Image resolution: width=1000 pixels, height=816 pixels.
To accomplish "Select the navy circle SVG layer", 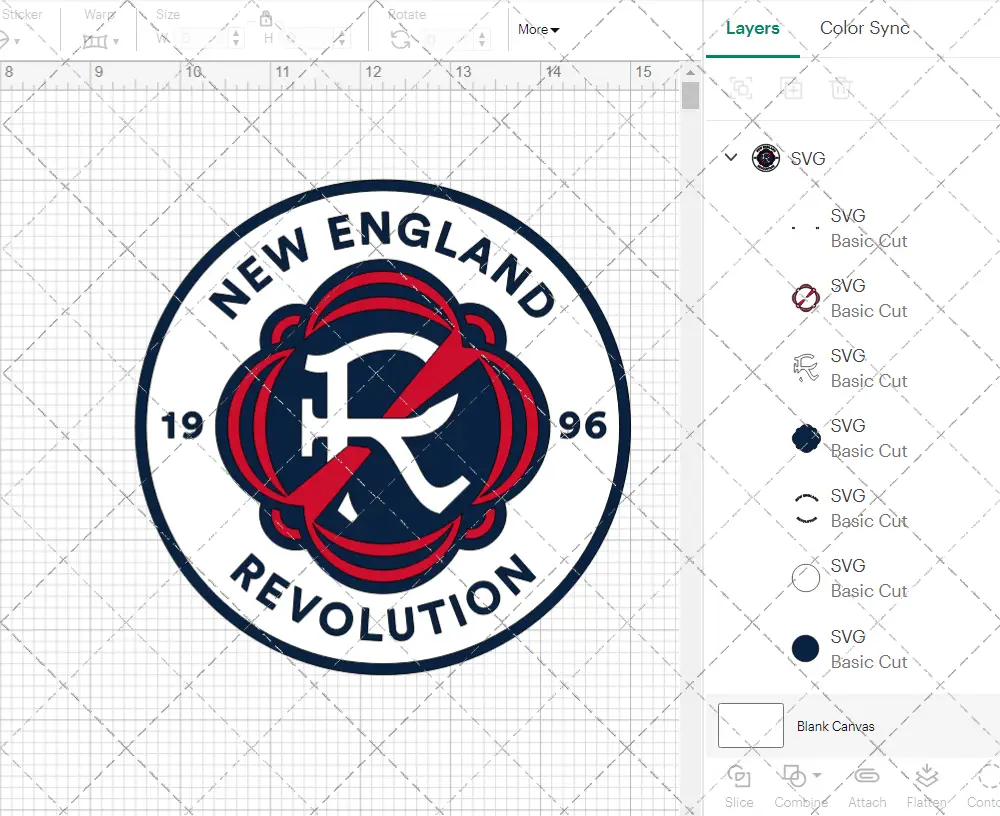I will 851,649.
